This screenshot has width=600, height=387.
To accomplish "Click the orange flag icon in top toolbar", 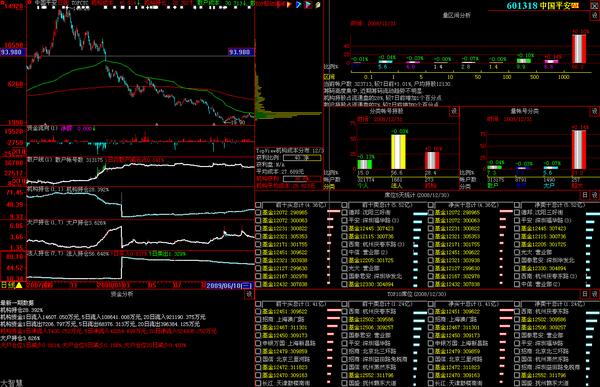I will point(289,5).
